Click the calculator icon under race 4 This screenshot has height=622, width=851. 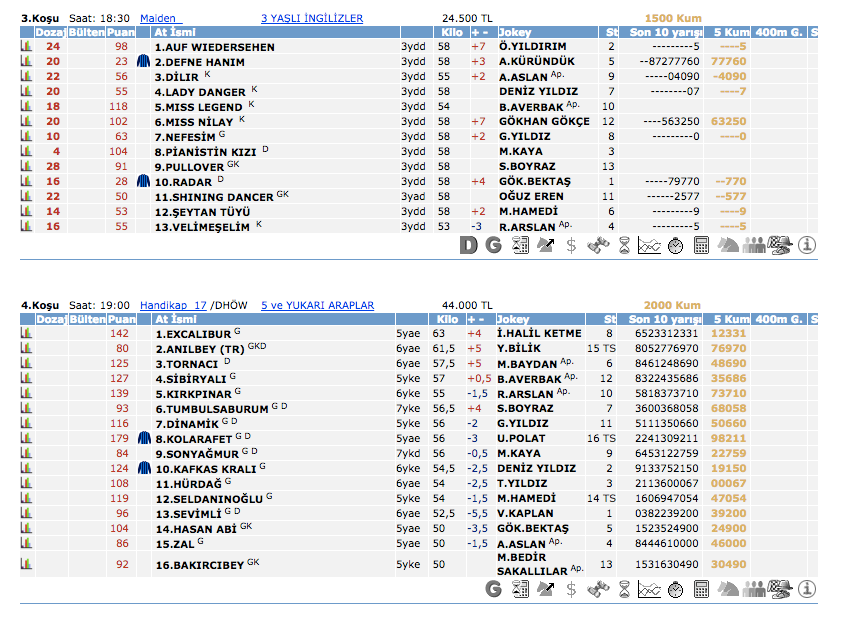coord(701,589)
